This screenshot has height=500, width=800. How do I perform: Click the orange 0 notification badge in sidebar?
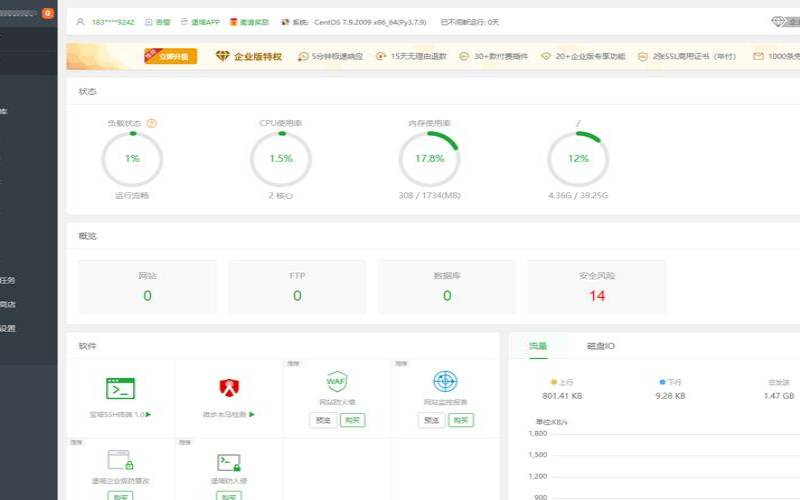(x=48, y=13)
